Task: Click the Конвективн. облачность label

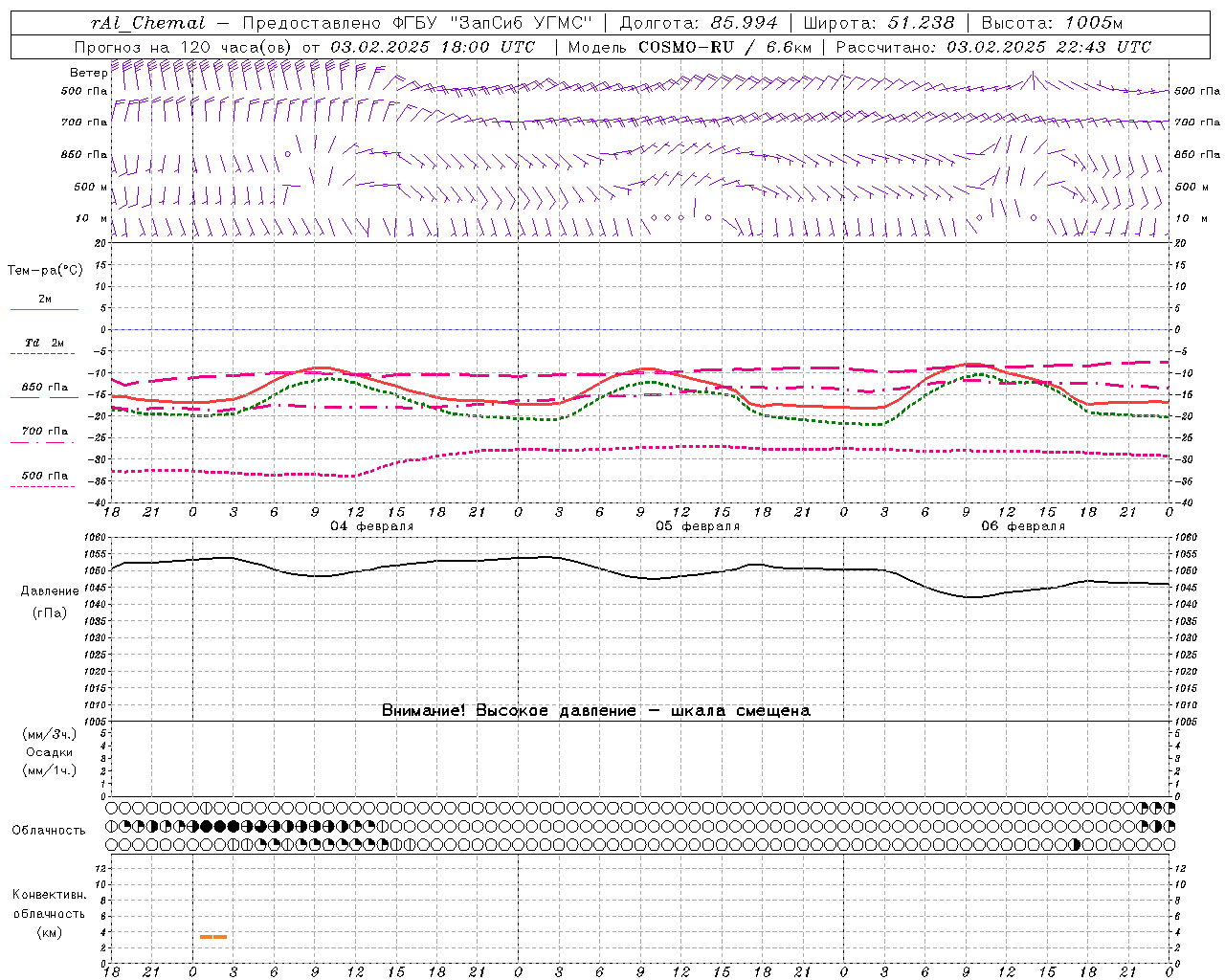Action: coord(49,904)
